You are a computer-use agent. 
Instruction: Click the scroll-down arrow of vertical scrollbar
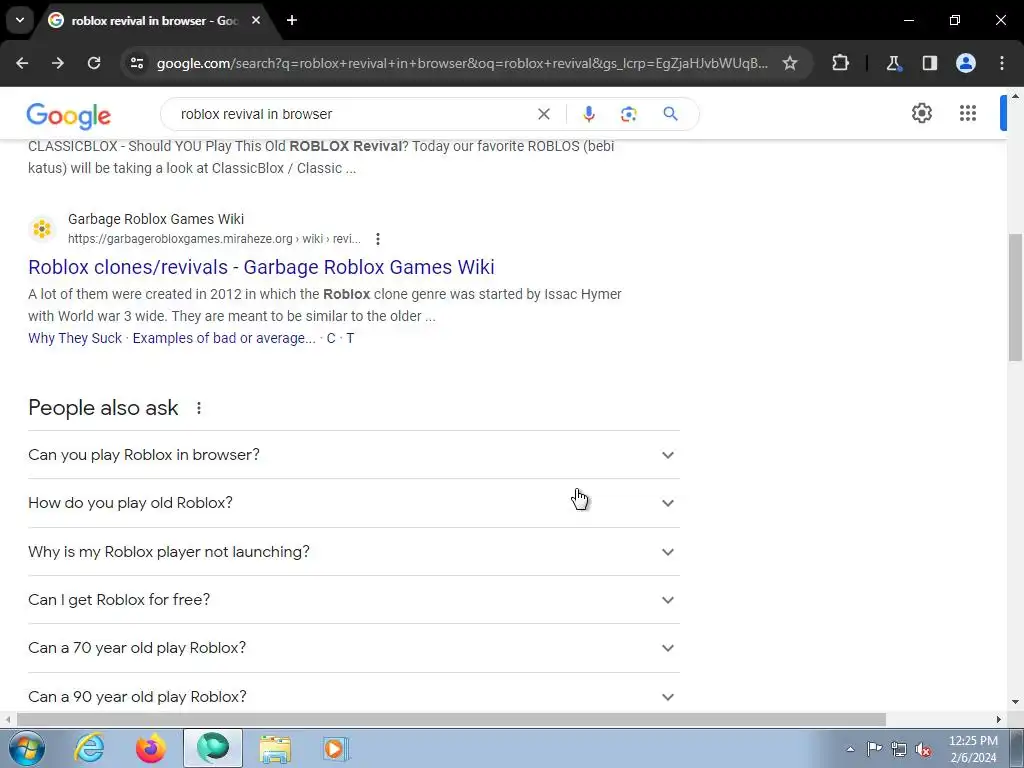(x=1015, y=702)
